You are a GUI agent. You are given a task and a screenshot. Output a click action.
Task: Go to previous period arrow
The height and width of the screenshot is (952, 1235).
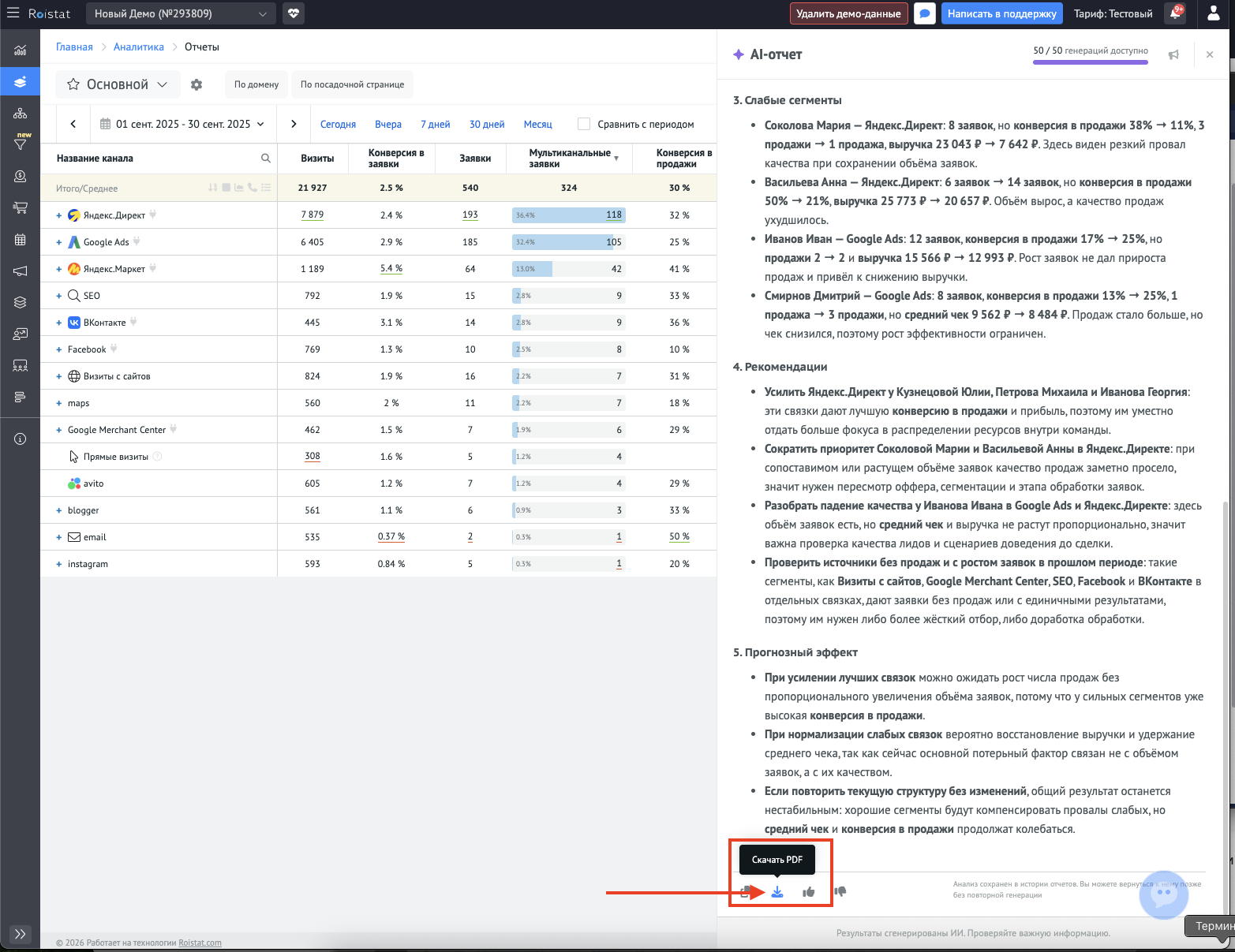73,124
